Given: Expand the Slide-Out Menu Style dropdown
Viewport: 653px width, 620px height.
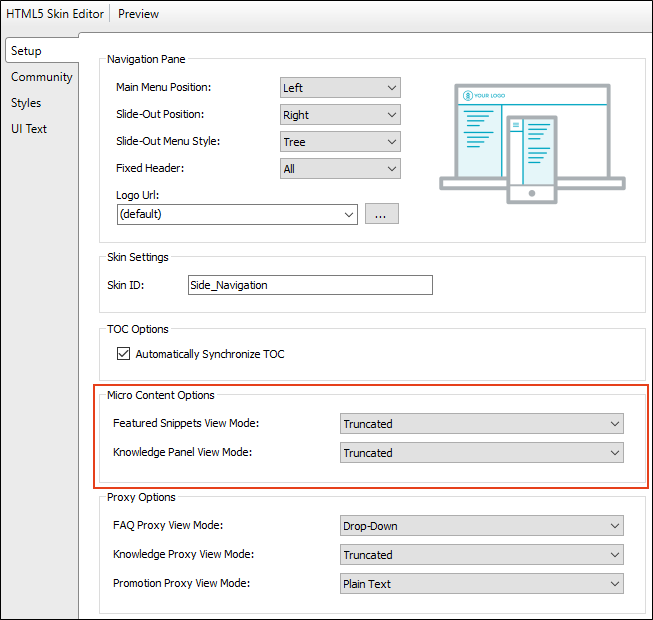Looking at the screenshot, I should click(x=340, y=142).
